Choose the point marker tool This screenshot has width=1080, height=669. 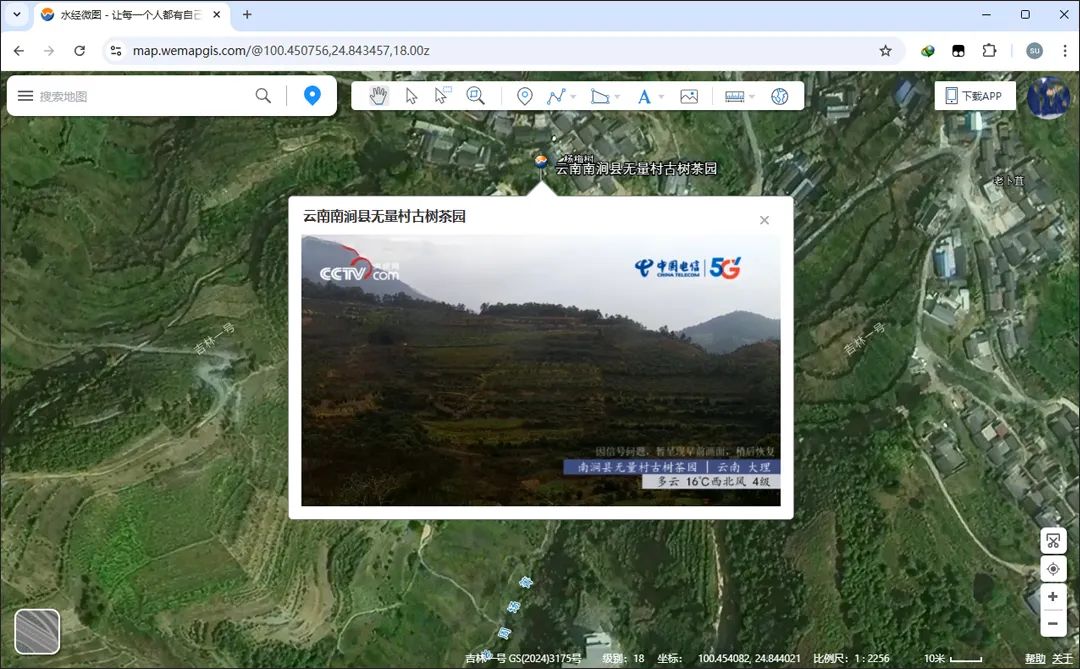click(x=524, y=96)
